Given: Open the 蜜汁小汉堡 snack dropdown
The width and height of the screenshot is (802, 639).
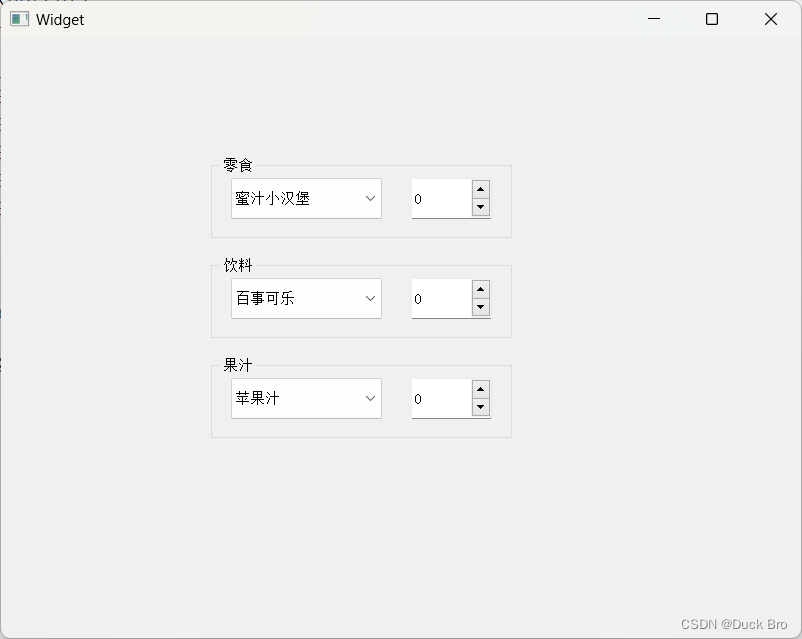Looking at the screenshot, I should (x=369, y=198).
